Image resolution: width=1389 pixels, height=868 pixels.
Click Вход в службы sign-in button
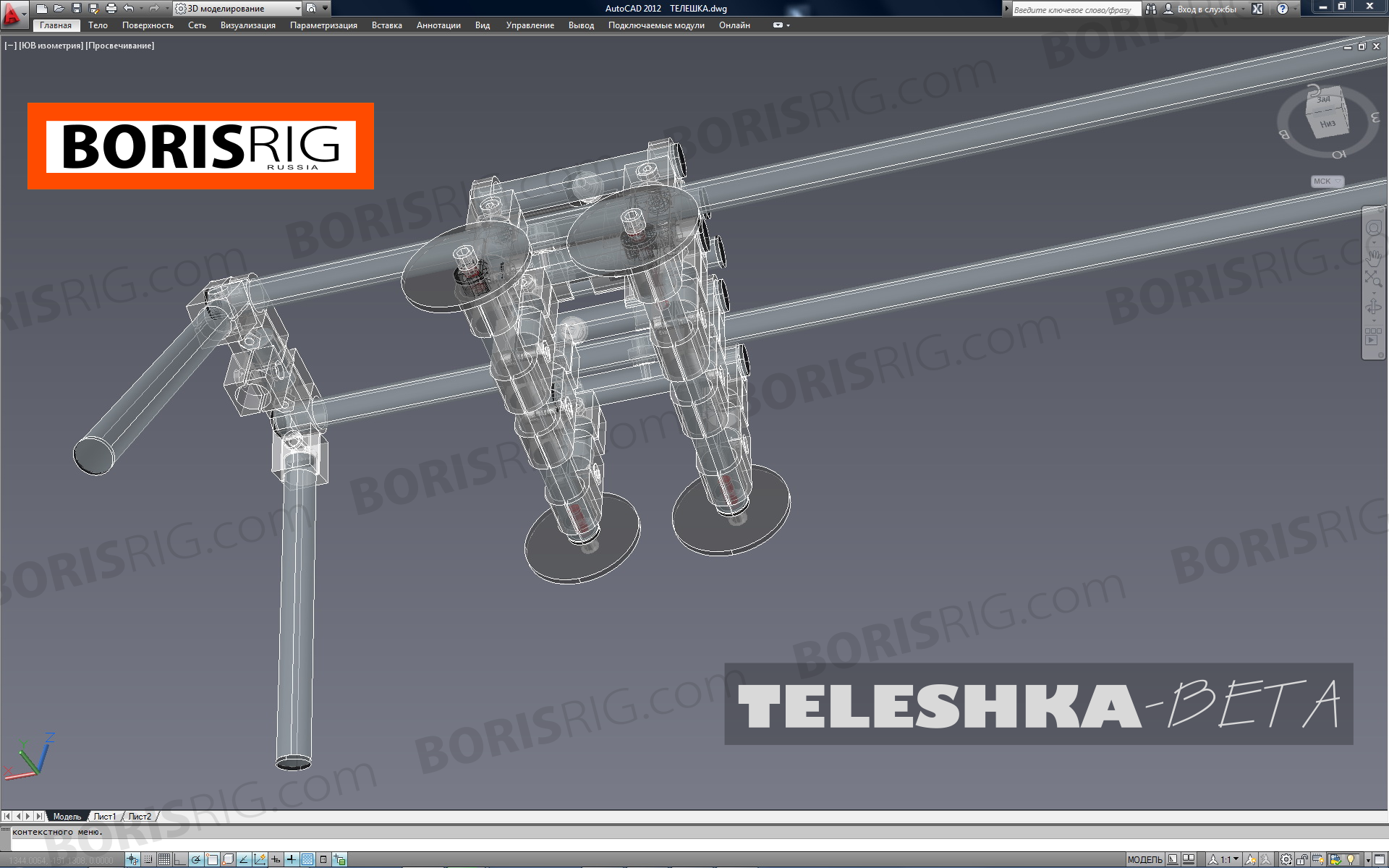[1200, 9]
